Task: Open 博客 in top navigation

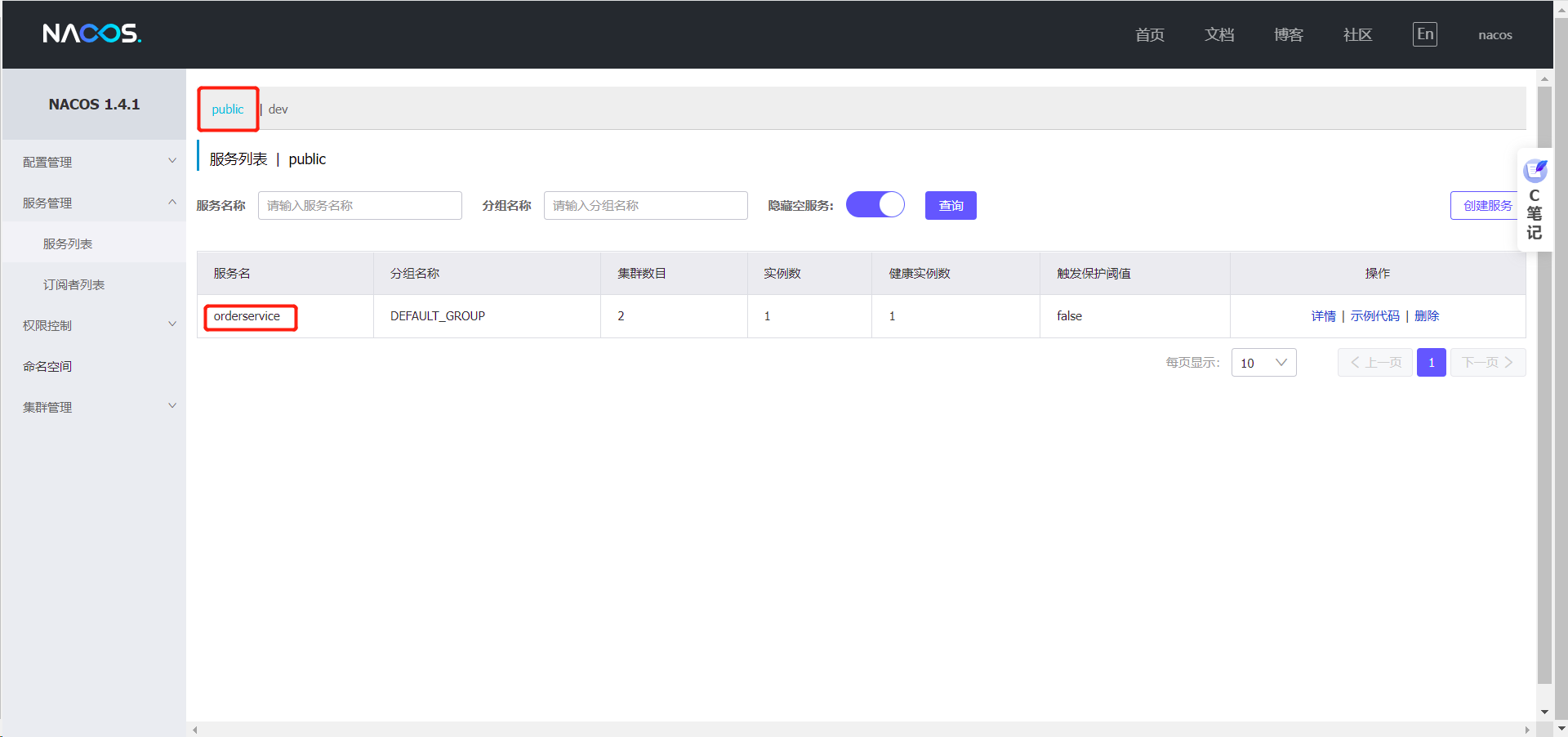Action: point(1289,34)
